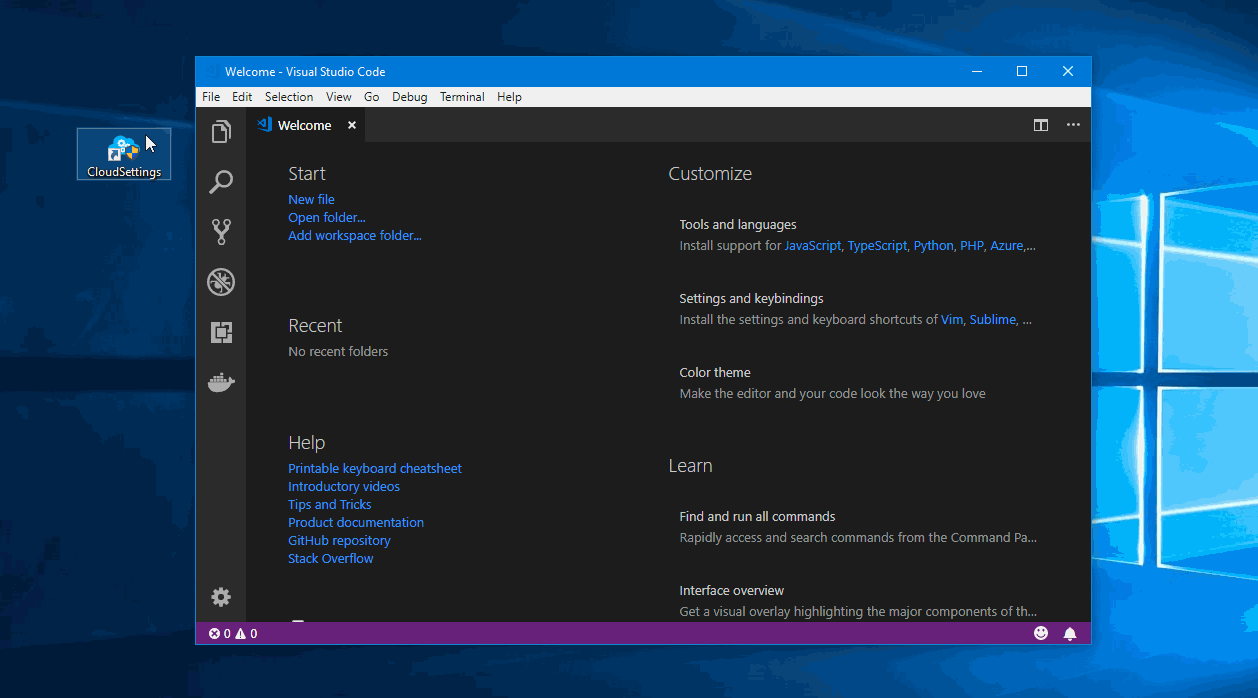The height and width of the screenshot is (698, 1258).
Task: Open the Debug view icon
Action: (221, 282)
